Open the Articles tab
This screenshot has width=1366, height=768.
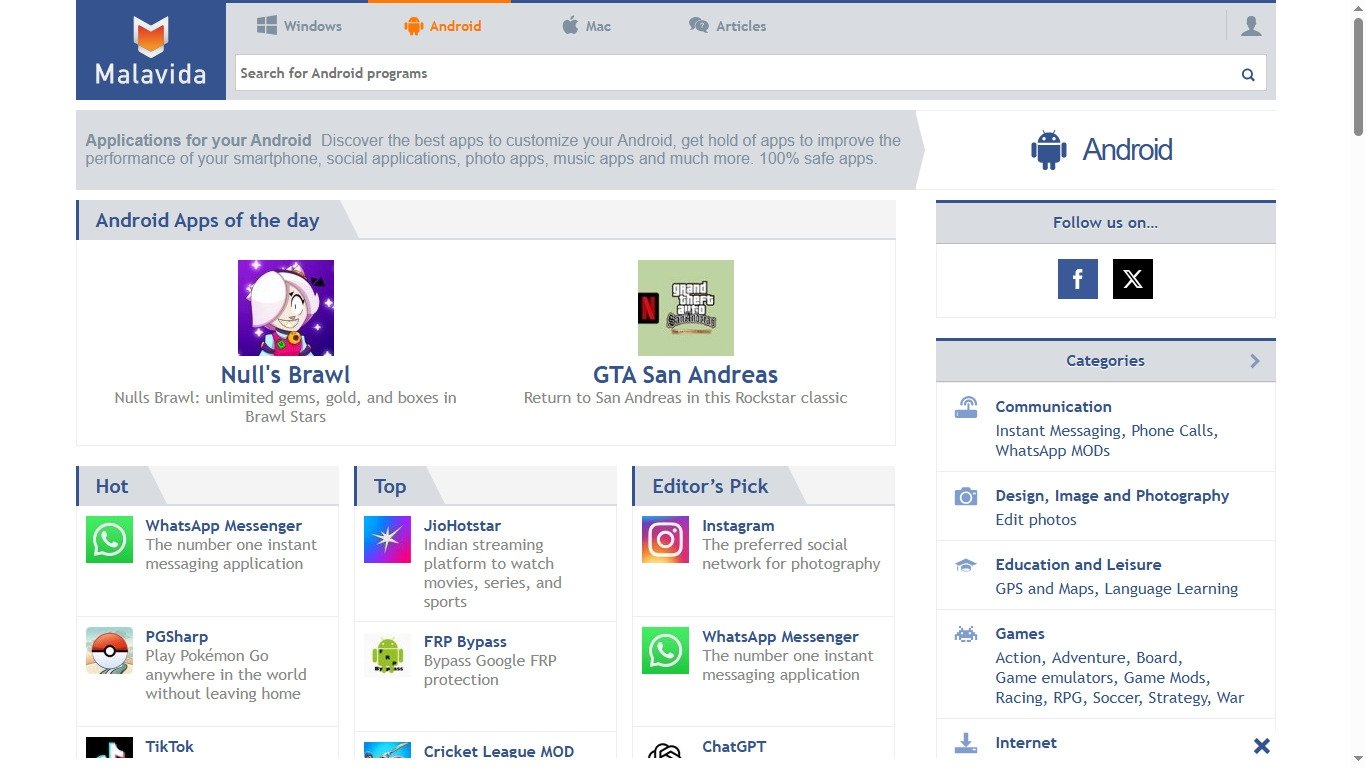[727, 26]
